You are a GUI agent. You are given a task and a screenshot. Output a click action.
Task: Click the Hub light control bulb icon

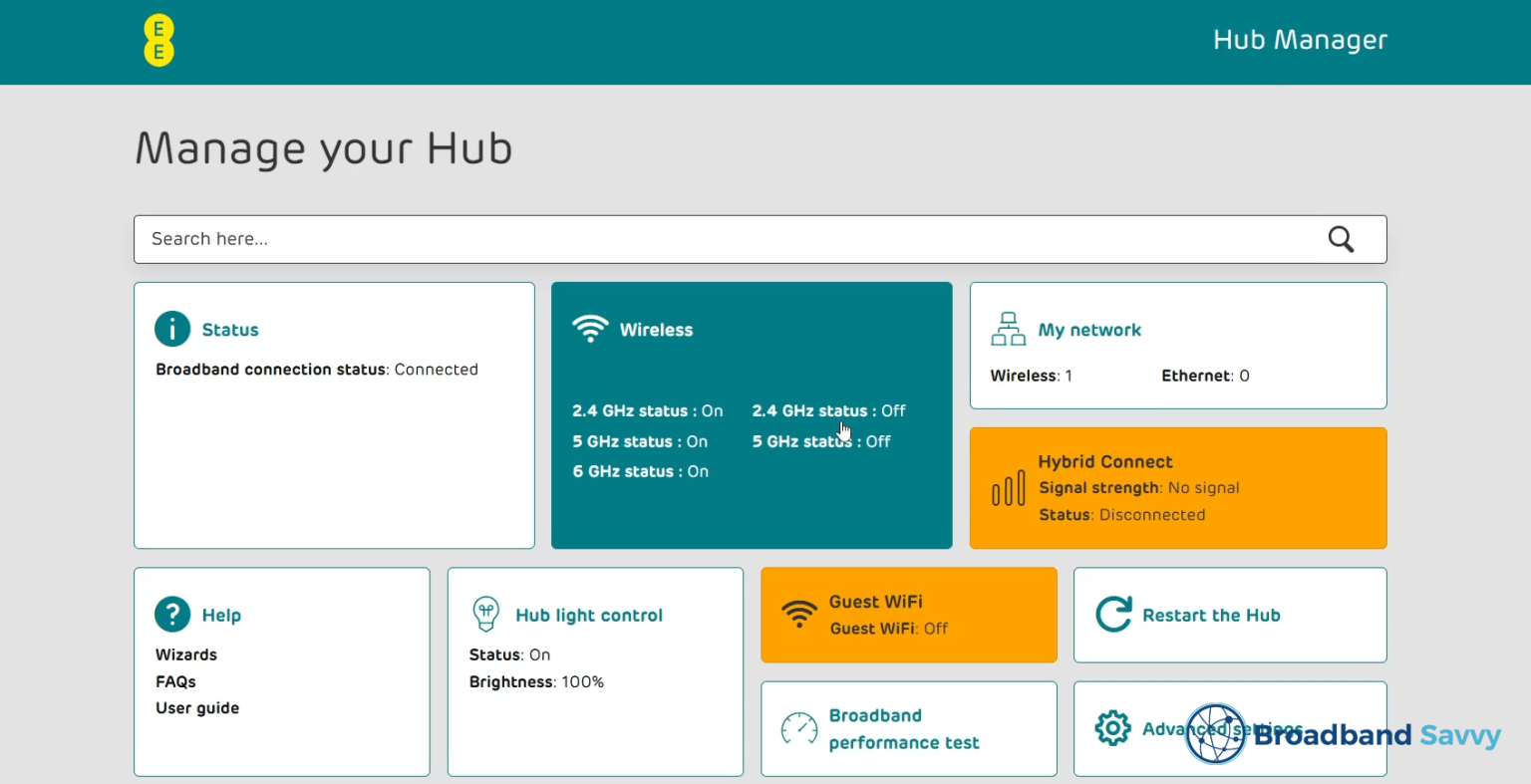tap(485, 615)
